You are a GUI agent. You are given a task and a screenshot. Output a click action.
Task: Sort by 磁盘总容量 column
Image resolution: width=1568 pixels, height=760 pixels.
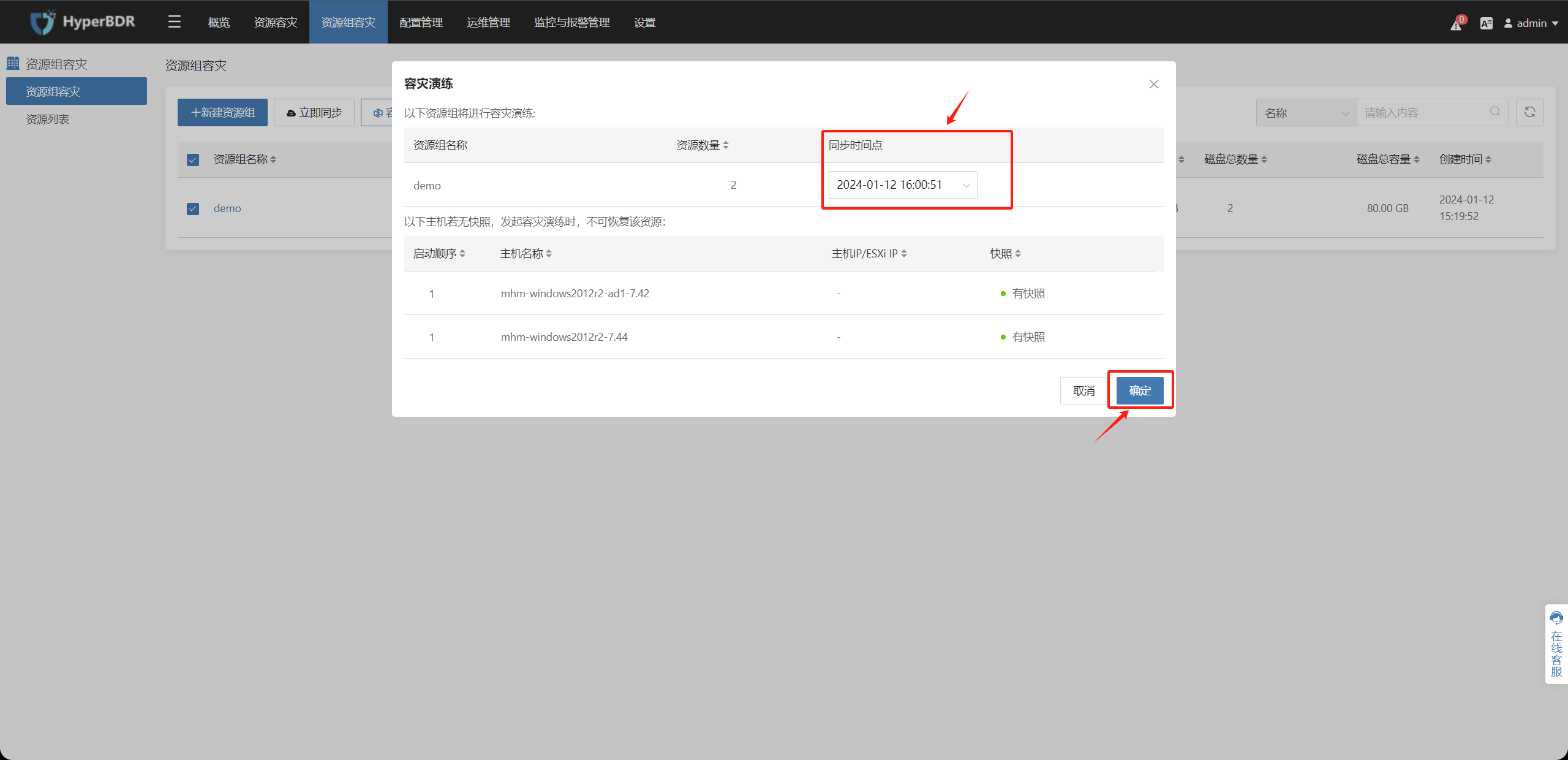point(1417,159)
